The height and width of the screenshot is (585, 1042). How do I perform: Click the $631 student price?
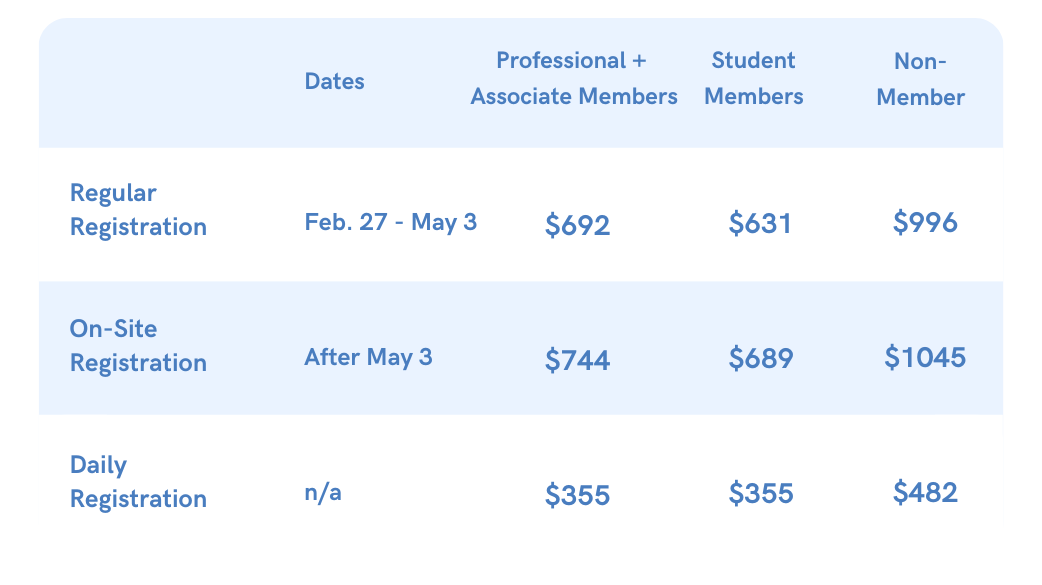(760, 223)
